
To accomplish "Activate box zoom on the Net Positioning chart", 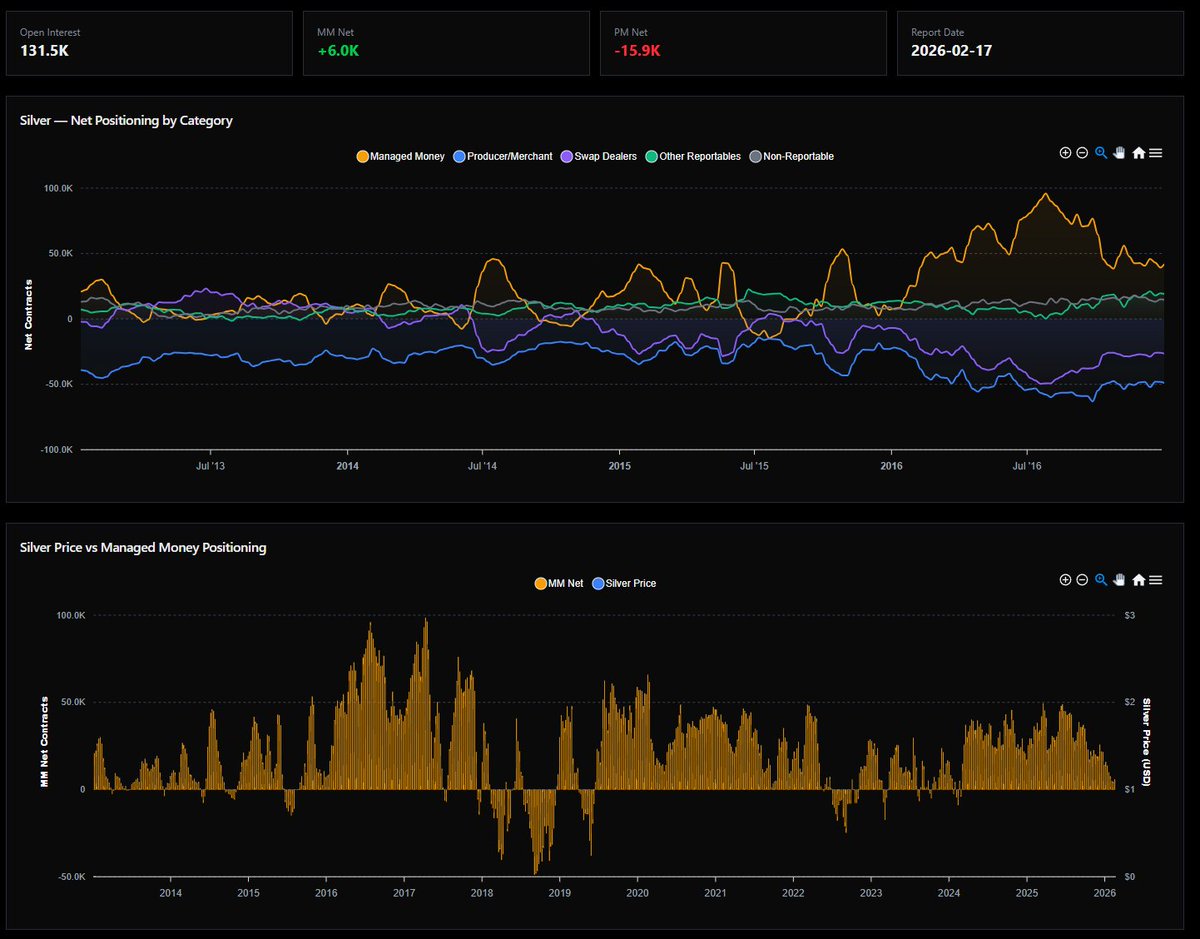I will pos(1100,152).
